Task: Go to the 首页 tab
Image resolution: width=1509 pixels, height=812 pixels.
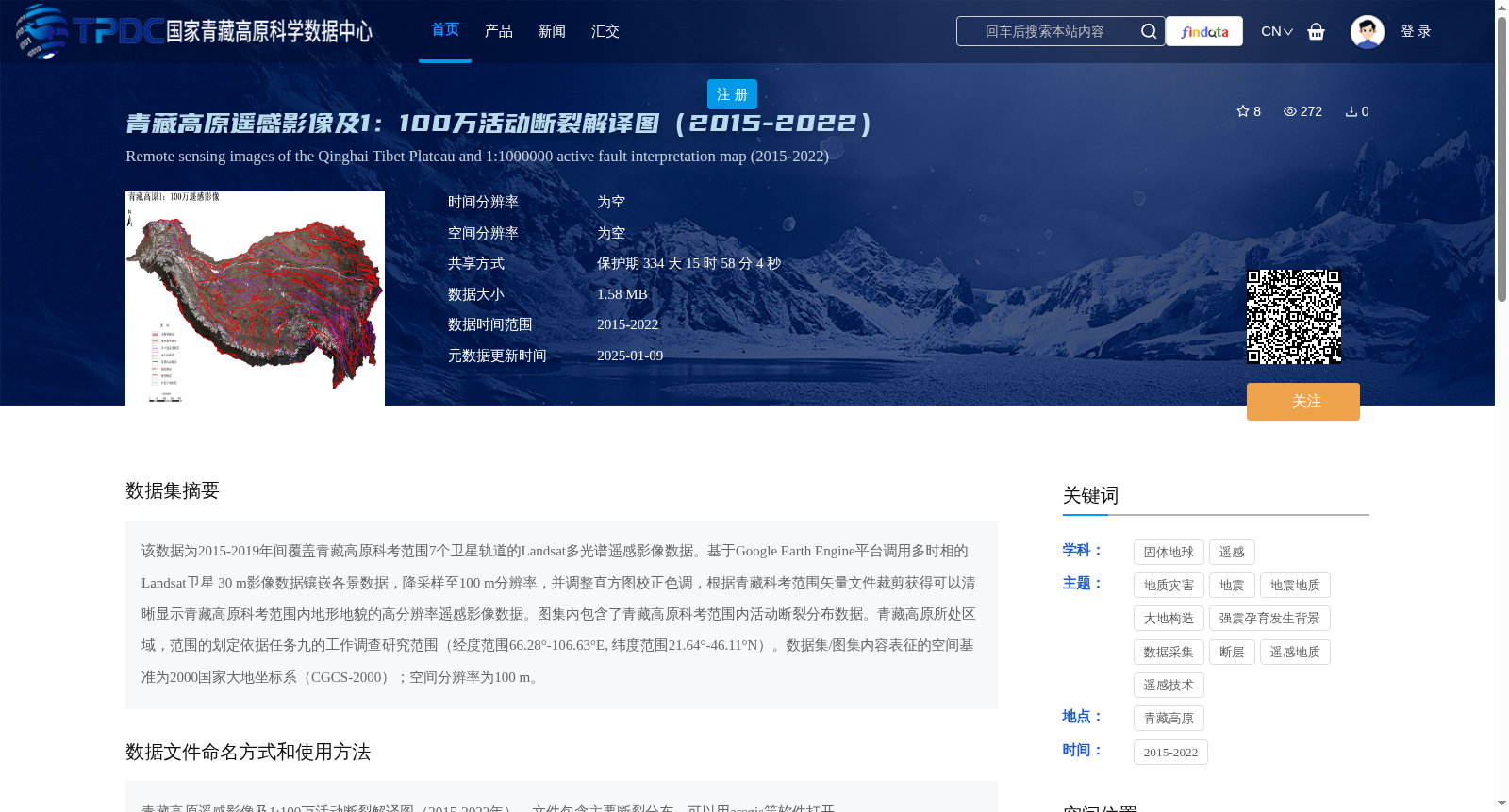Action: click(445, 30)
